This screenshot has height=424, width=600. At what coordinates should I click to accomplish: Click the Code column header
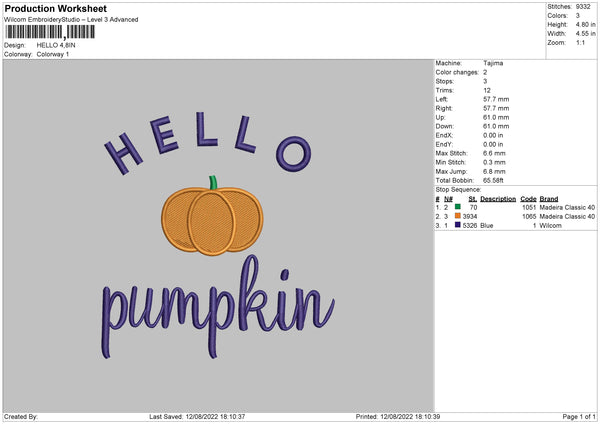528,198
